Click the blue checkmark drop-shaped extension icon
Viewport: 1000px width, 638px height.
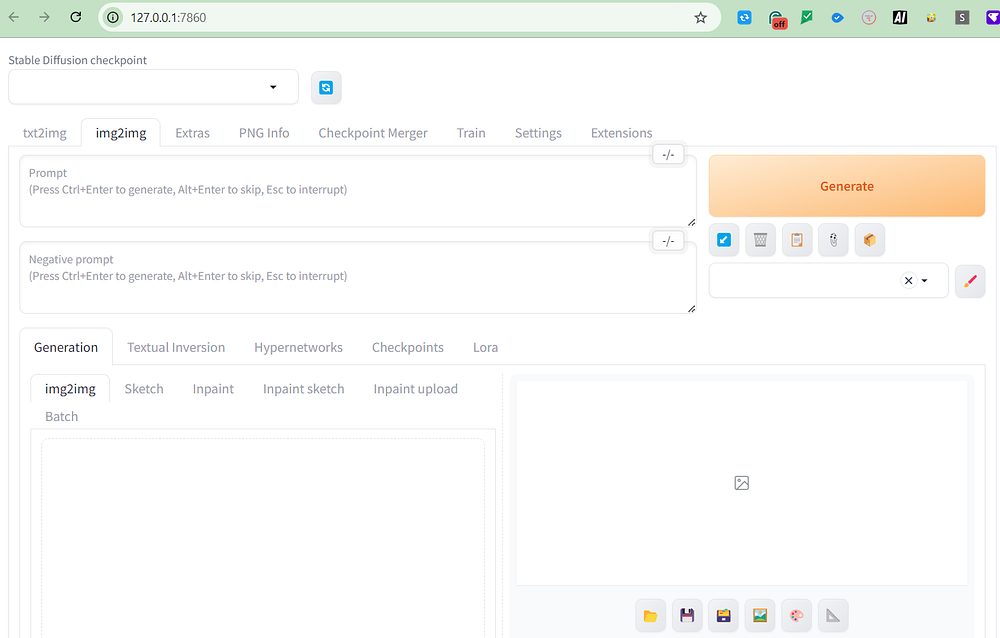(x=837, y=17)
